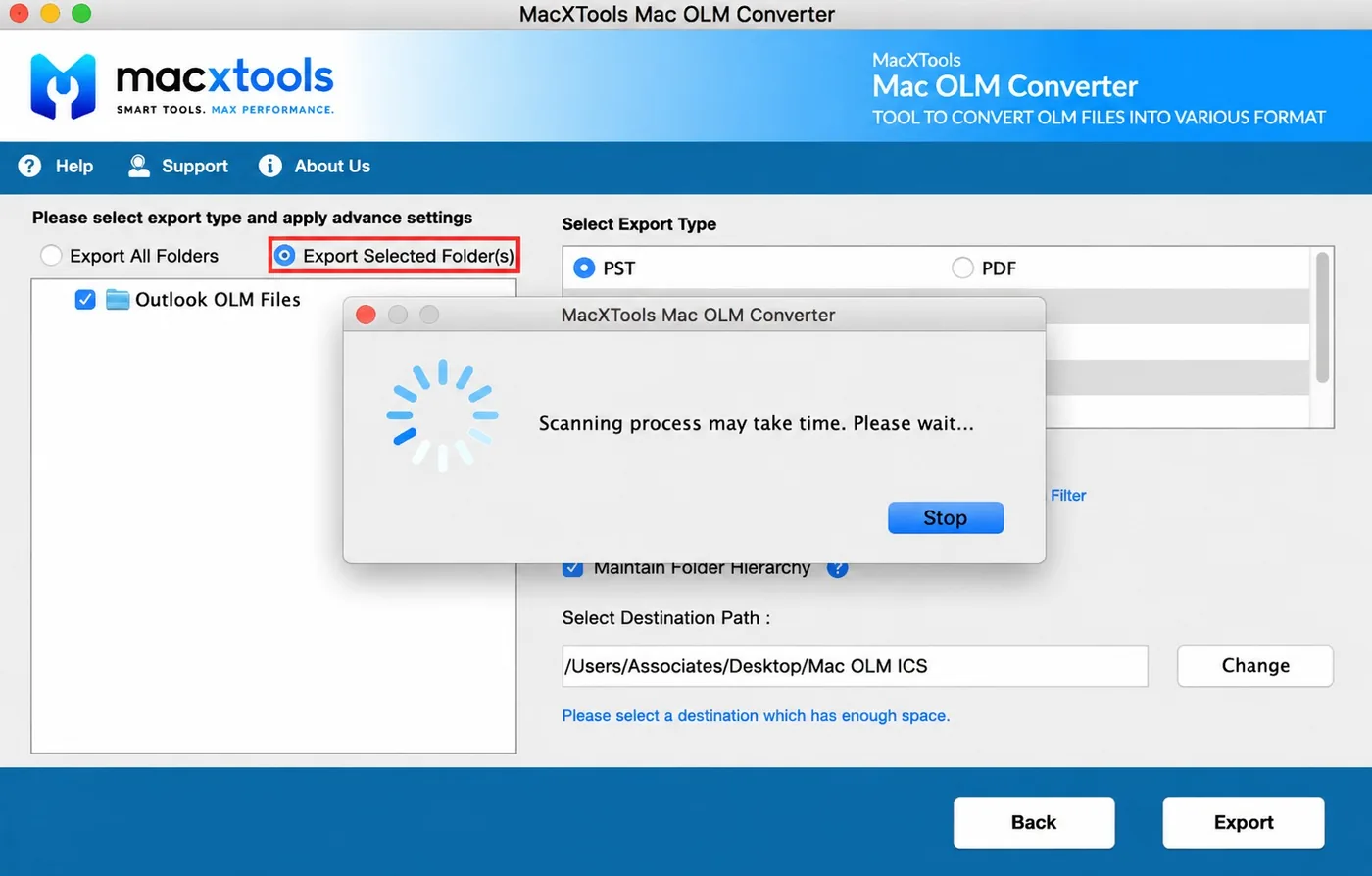The image size is (1372, 876).
Task: Click the 'Select Export Type' heading
Action: pyautogui.click(x=639, y=223)
